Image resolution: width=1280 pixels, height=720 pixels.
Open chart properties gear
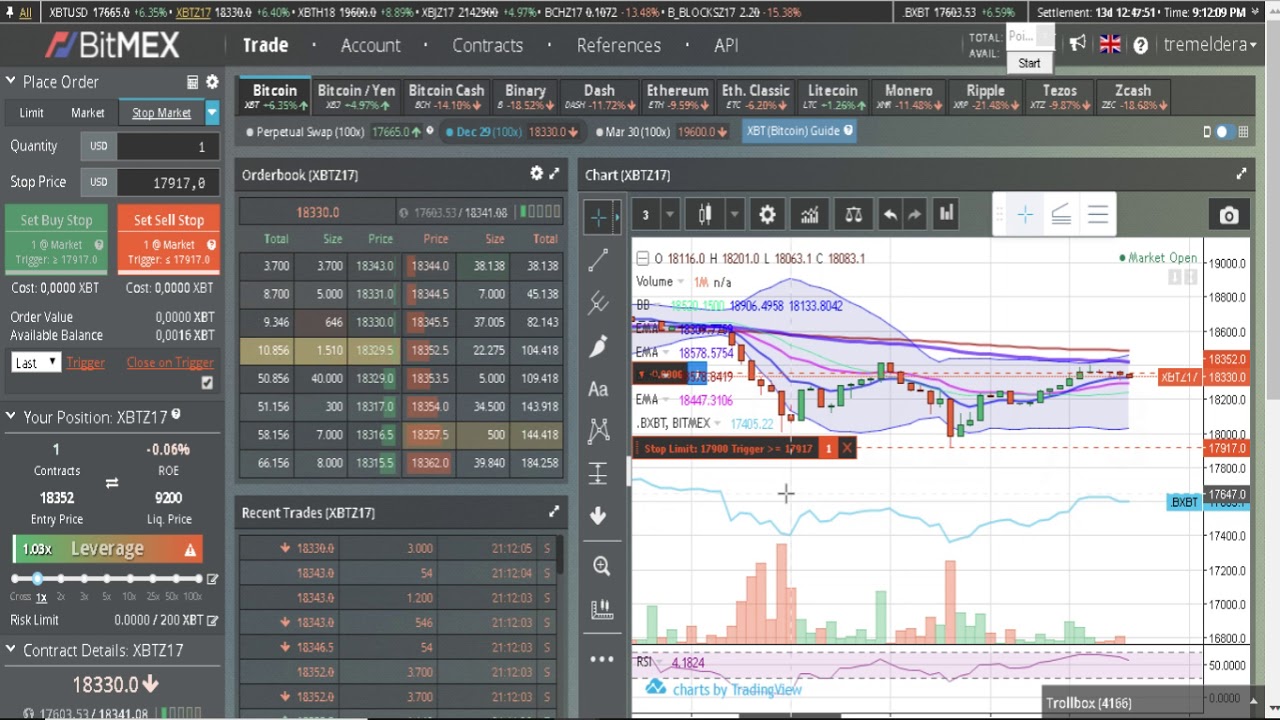click(x=767, y=215)
